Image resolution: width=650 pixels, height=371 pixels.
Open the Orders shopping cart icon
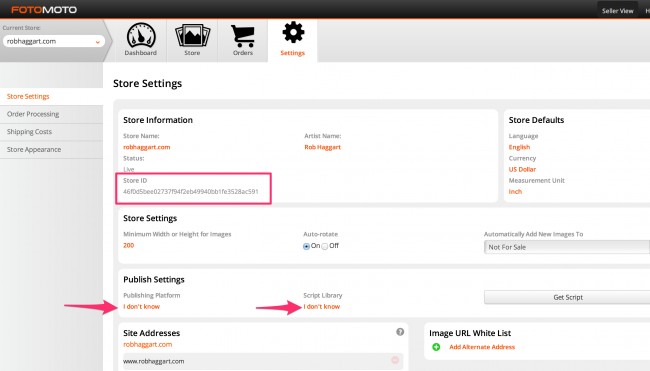243,36
